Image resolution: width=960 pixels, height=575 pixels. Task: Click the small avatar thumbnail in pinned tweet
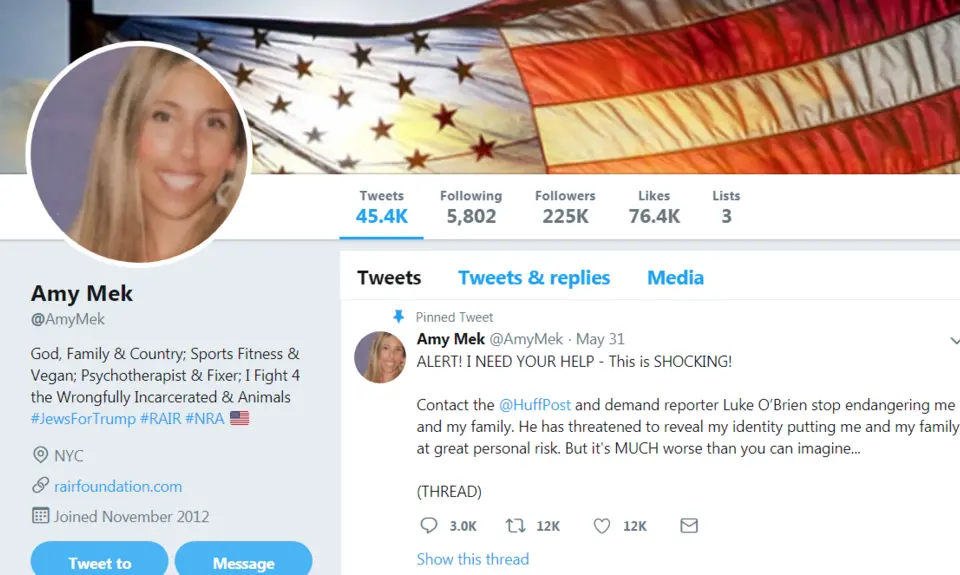click(380, 357)
